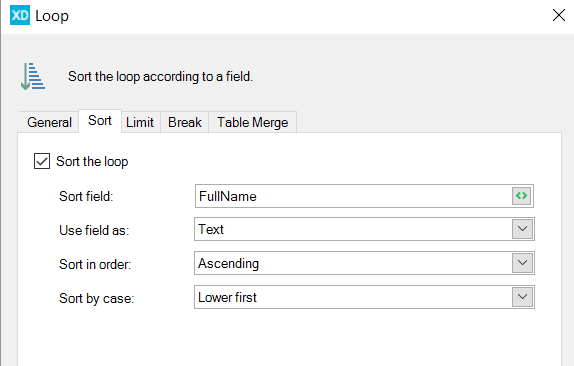Click the Use field as: label
Image resolution: width=574 pixels, height=366 pixels.
(94, 231)
